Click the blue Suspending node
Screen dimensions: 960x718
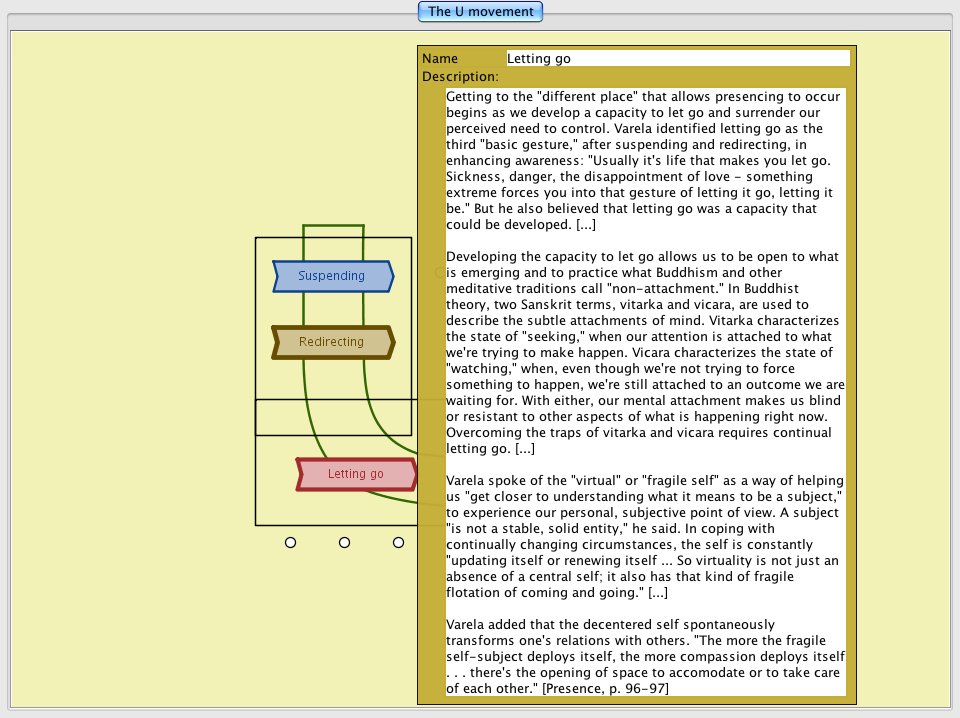coord(332,276)
